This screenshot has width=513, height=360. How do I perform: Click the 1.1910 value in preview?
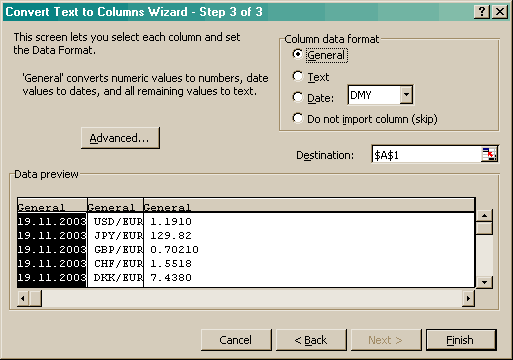(x=171, y=222)
